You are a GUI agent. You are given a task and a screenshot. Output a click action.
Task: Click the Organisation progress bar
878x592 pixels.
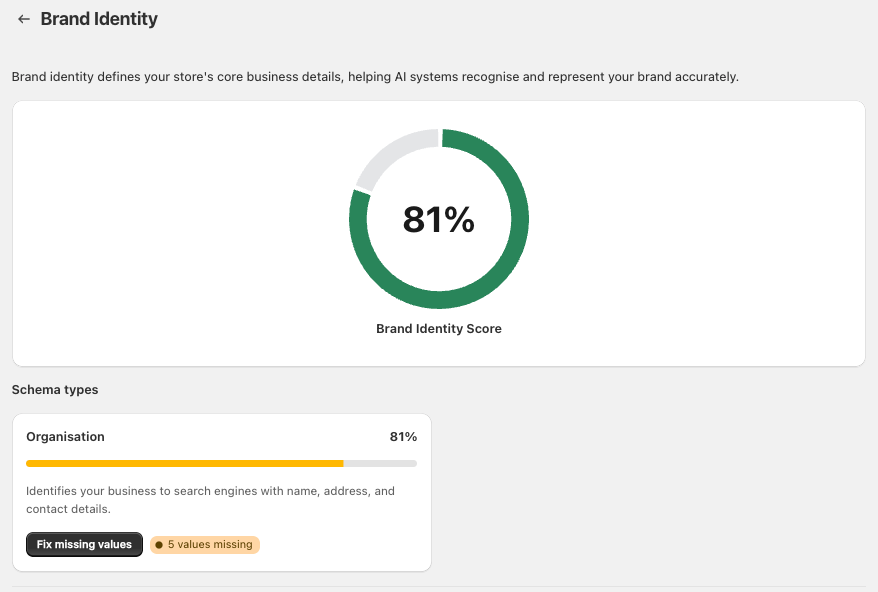pyautogui.click(x=221, y=464)
